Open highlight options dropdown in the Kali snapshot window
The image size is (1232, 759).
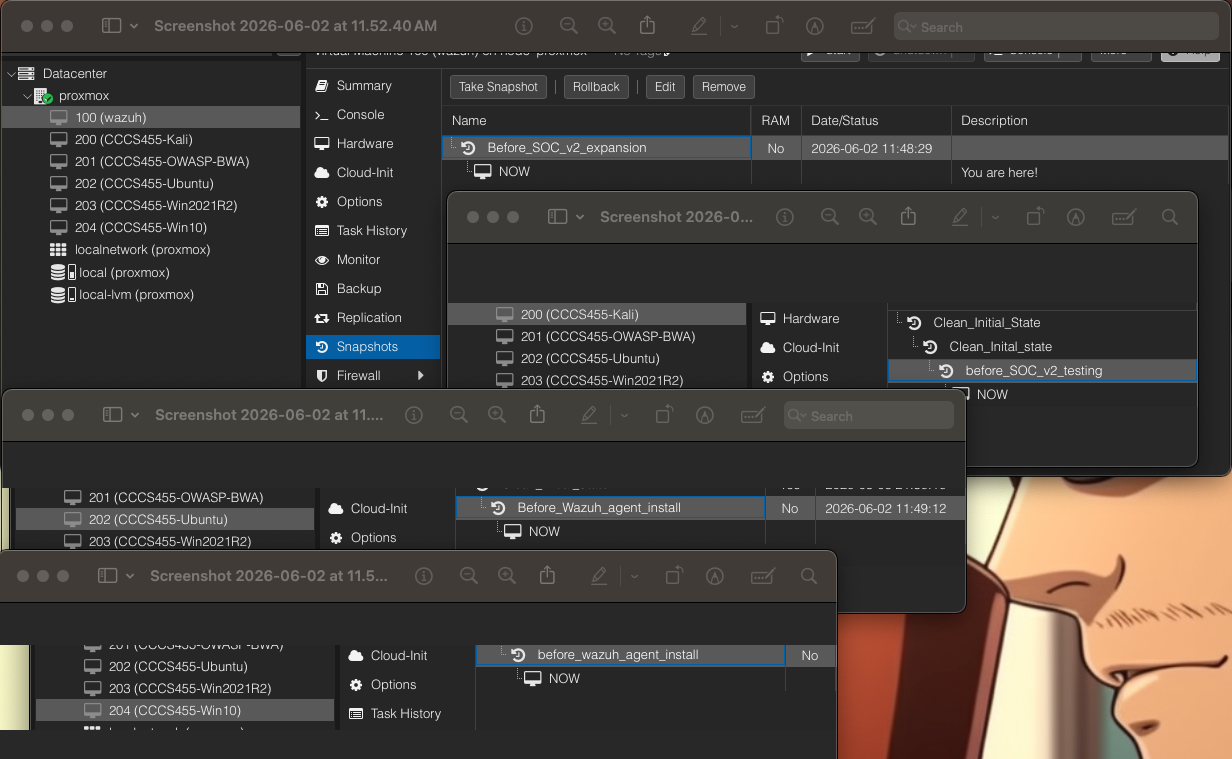(x=995, y=217)
